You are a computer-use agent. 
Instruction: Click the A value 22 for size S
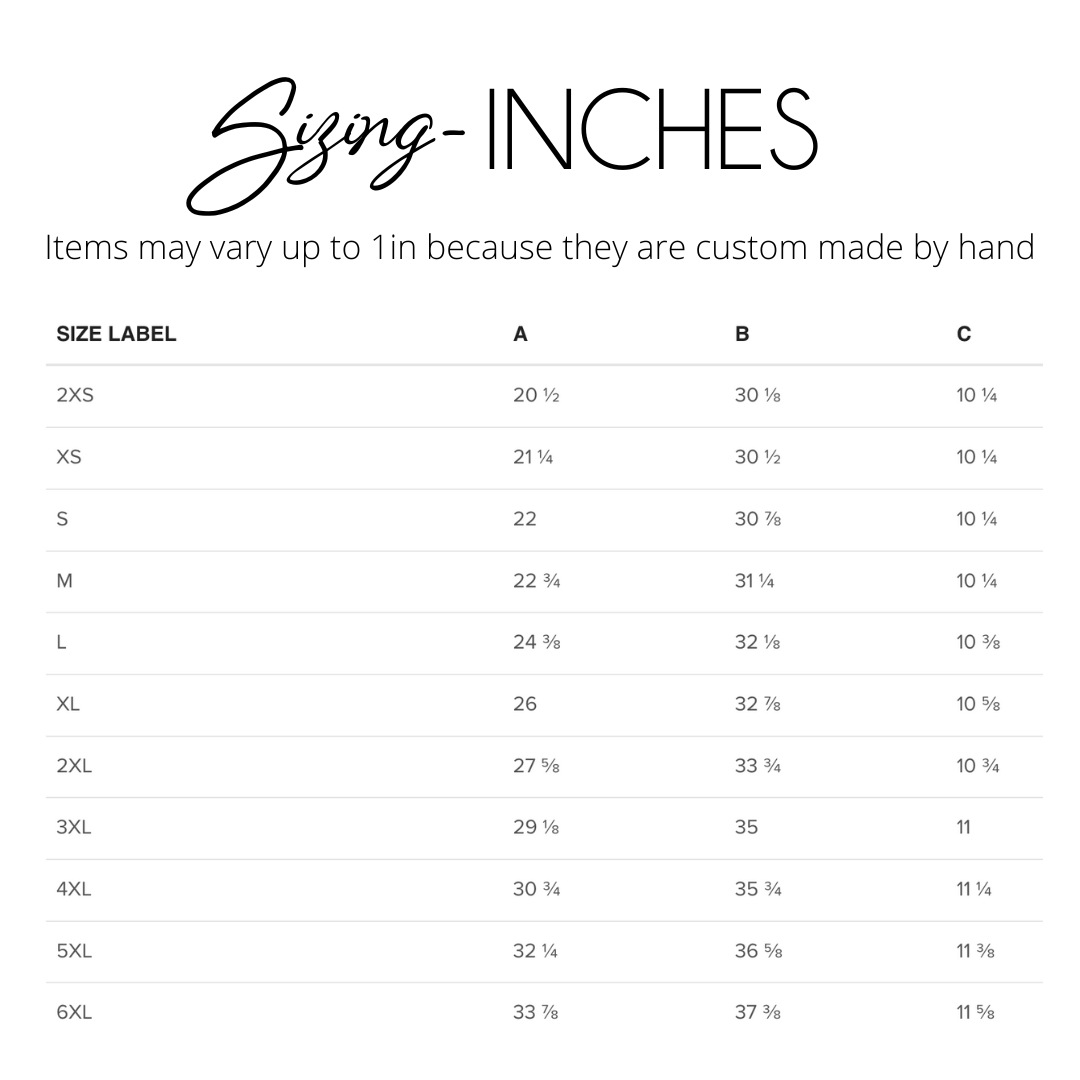coord(525,519)
